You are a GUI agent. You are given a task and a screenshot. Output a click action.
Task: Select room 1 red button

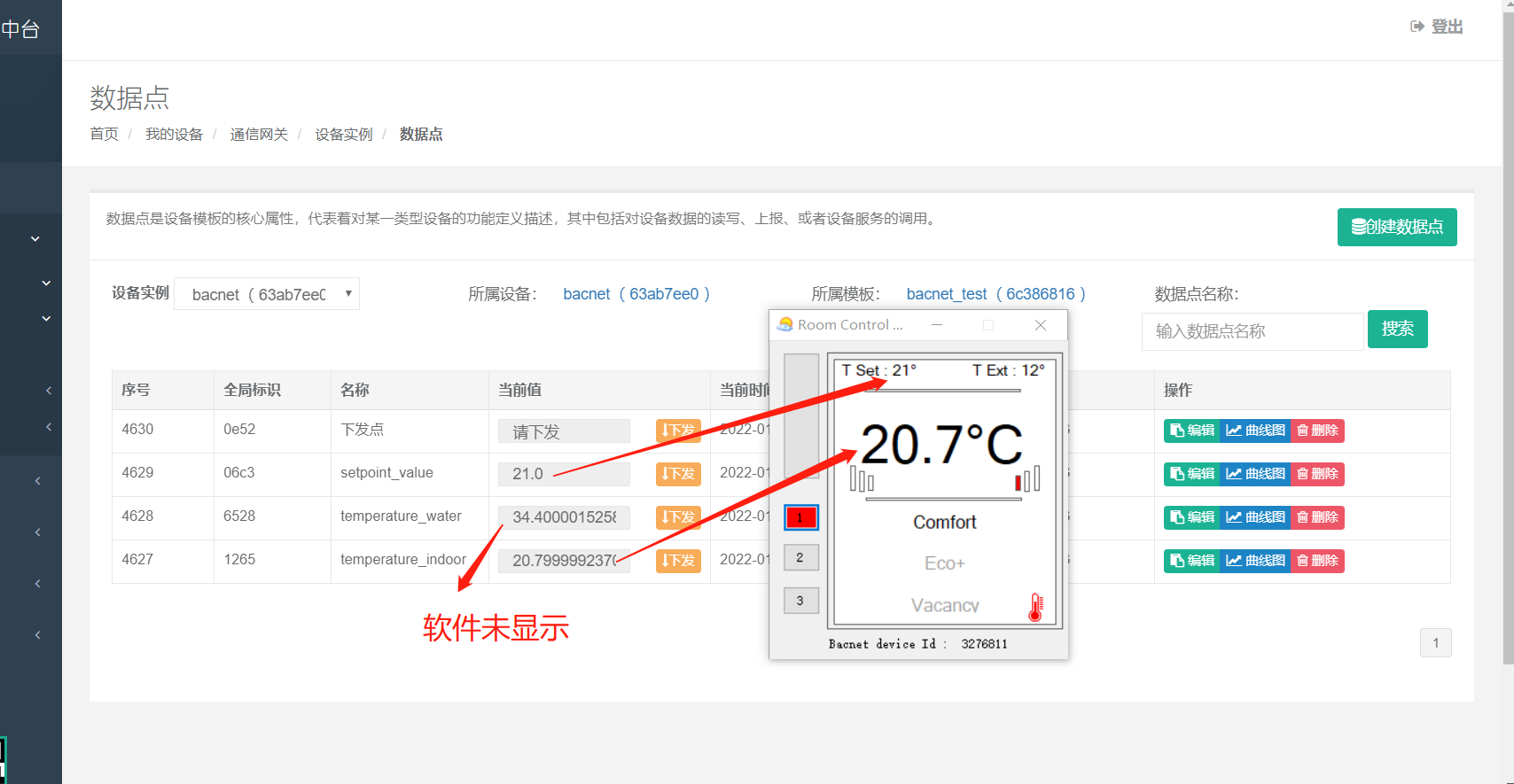tap(800, 517)
